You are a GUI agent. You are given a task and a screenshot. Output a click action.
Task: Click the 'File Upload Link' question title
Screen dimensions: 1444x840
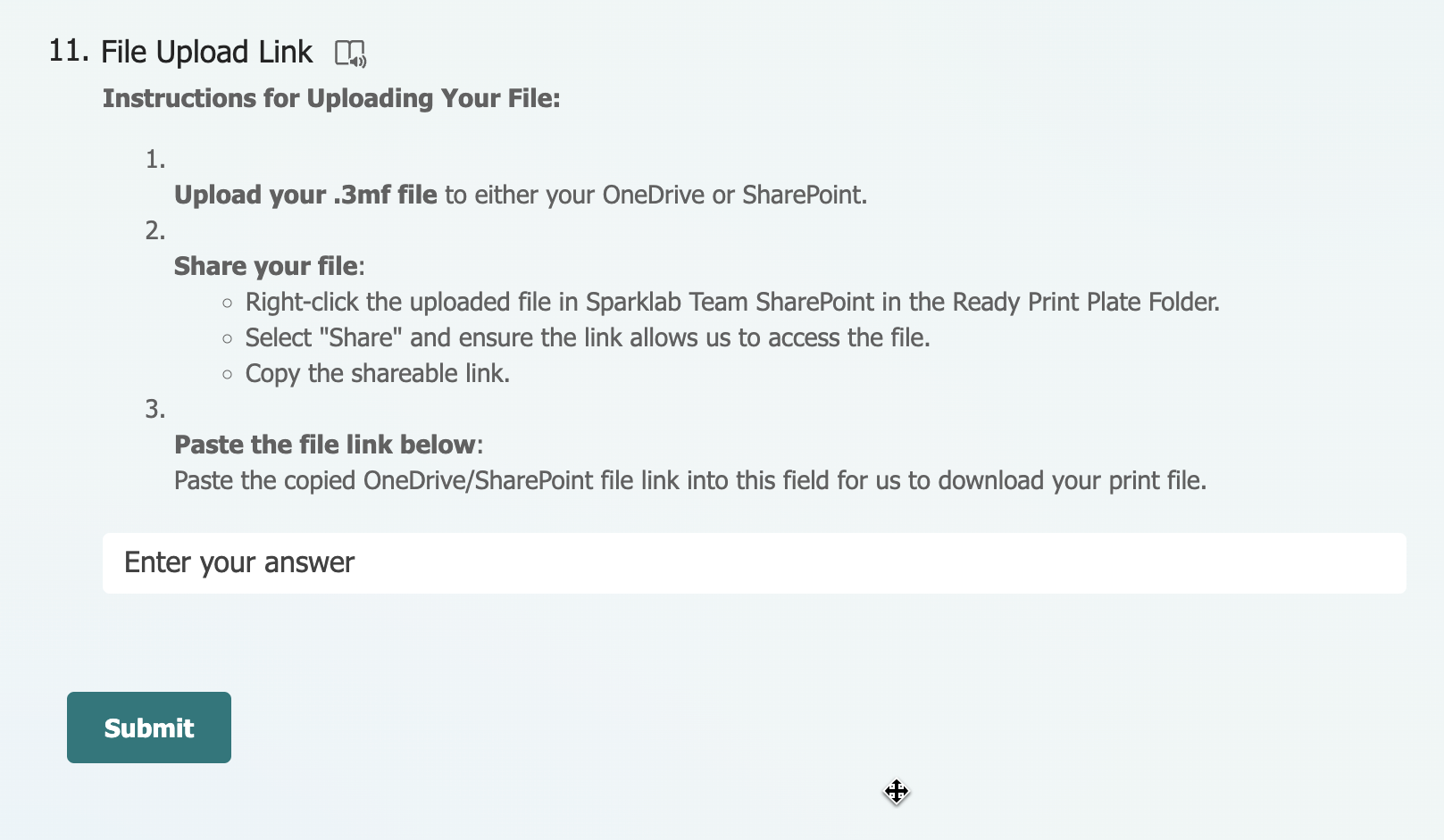pyautogui.click(x=206, y=52)
